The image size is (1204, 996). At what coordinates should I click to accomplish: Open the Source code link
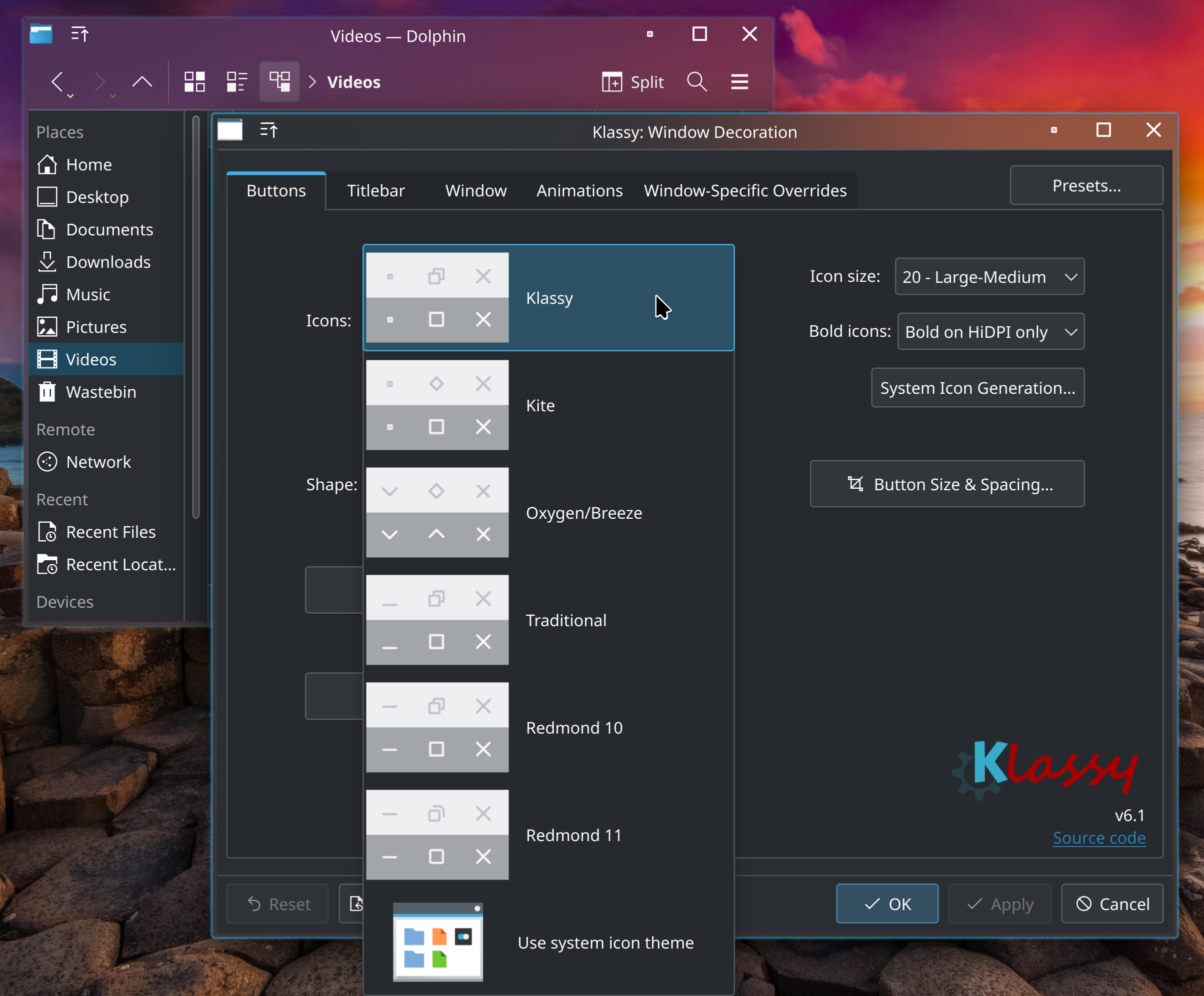pos(1099,838)
